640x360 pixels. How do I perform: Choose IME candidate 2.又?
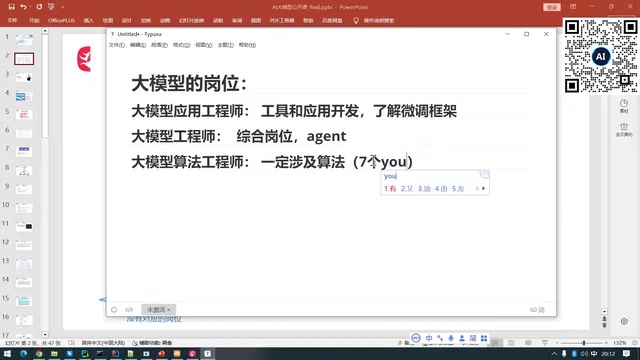pyautogui.click(x=407, y=189)
